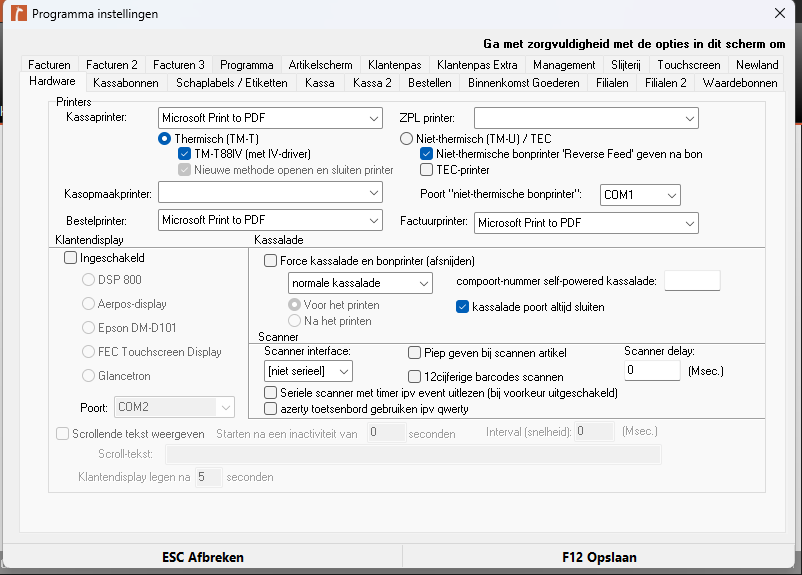Expand the Factuurprinter dropdown
This screenshot has width=802, height=575.
(586, 223)
